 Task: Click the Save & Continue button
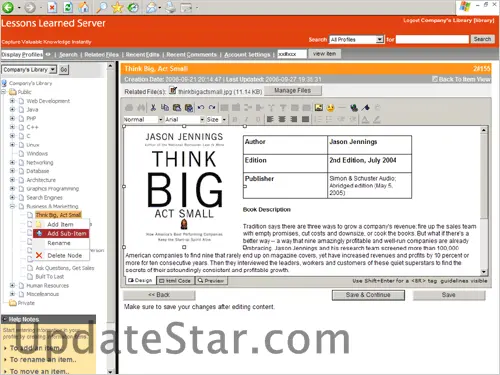pyautogui.click(x=368, y=295)
